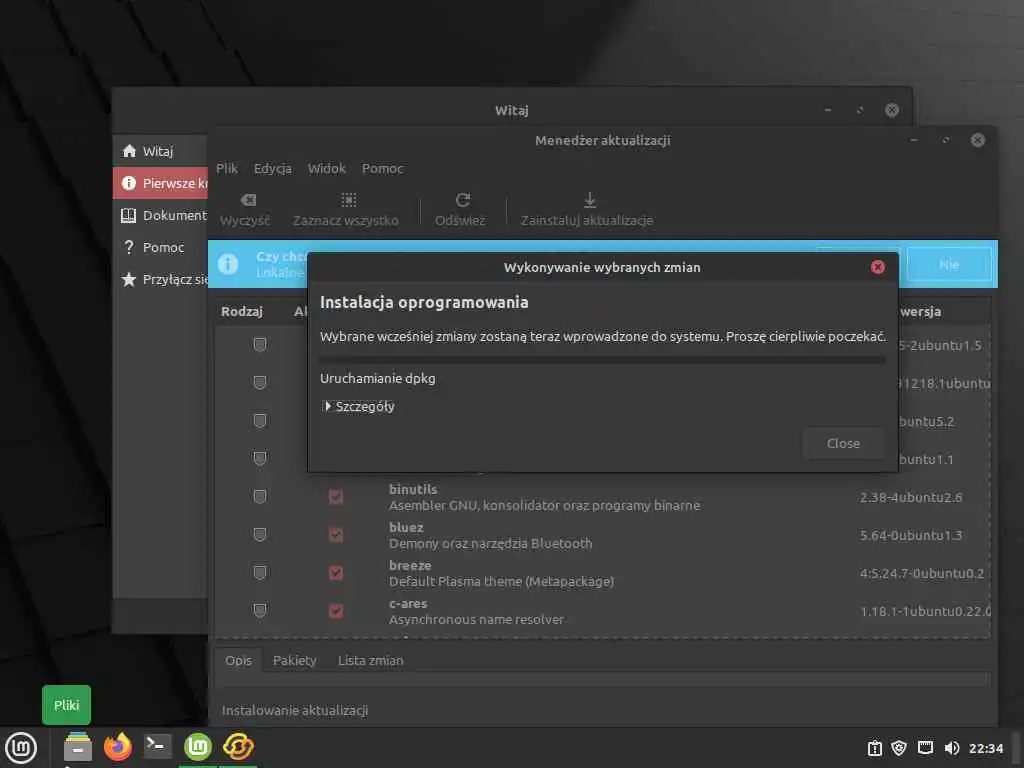The width and height of the screenshot is (1024, 768).
Task: Switch to the Pakiety tab
Action: point(295,660)
